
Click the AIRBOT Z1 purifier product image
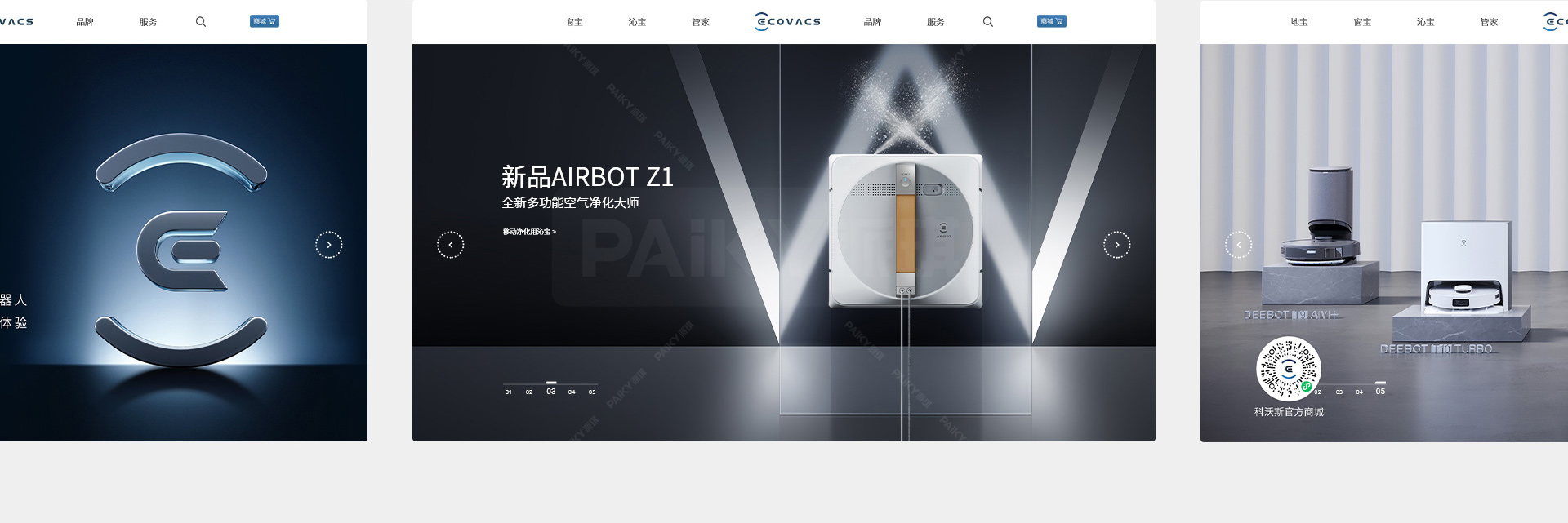tap(906, 231)
